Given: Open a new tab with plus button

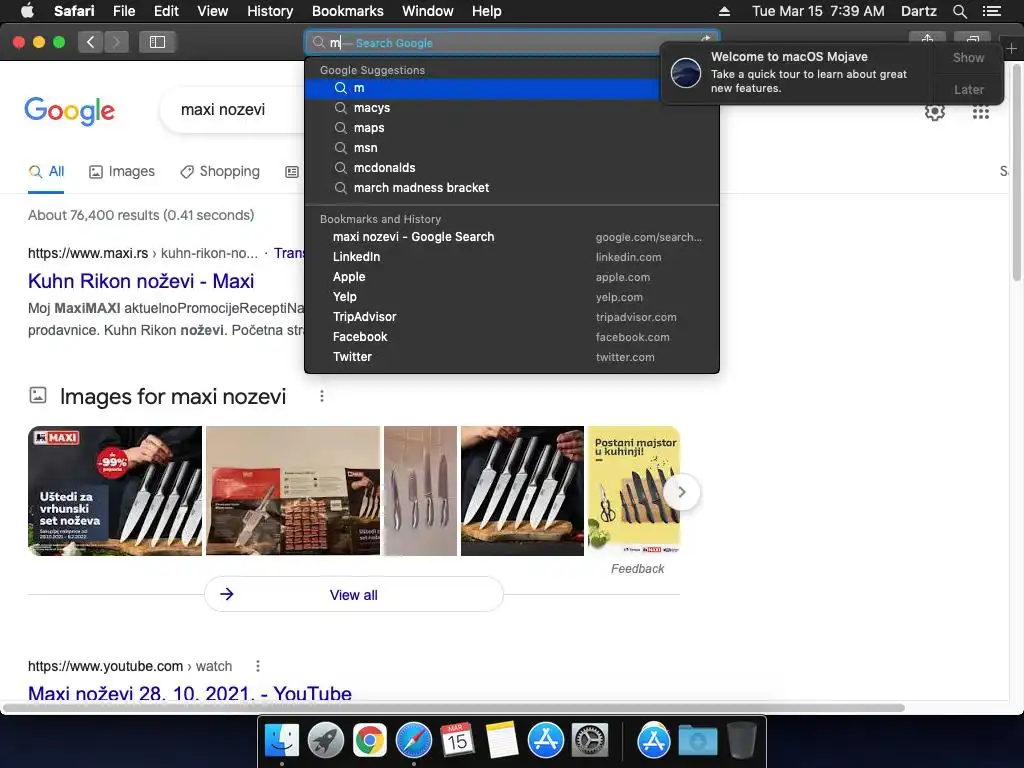Looking at the screenshot, I should pyautogui.click(x=1012, y=48).
